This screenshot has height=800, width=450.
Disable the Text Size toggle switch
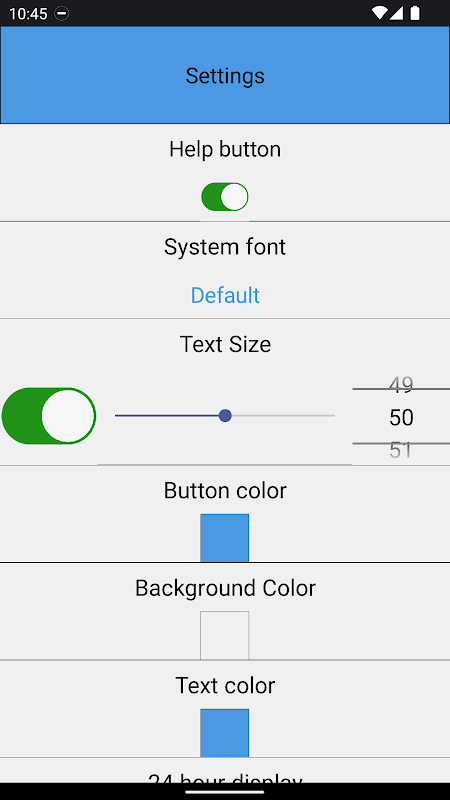pyautogui.click(x=49, y=416)
